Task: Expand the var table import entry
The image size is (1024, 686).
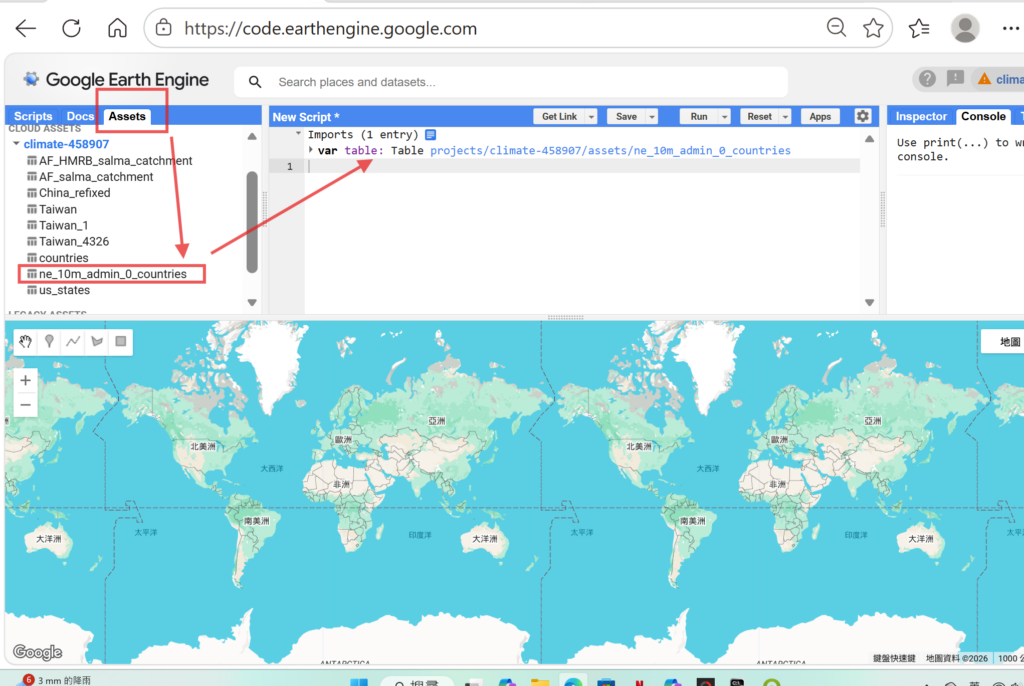Action: coord(311,150)
